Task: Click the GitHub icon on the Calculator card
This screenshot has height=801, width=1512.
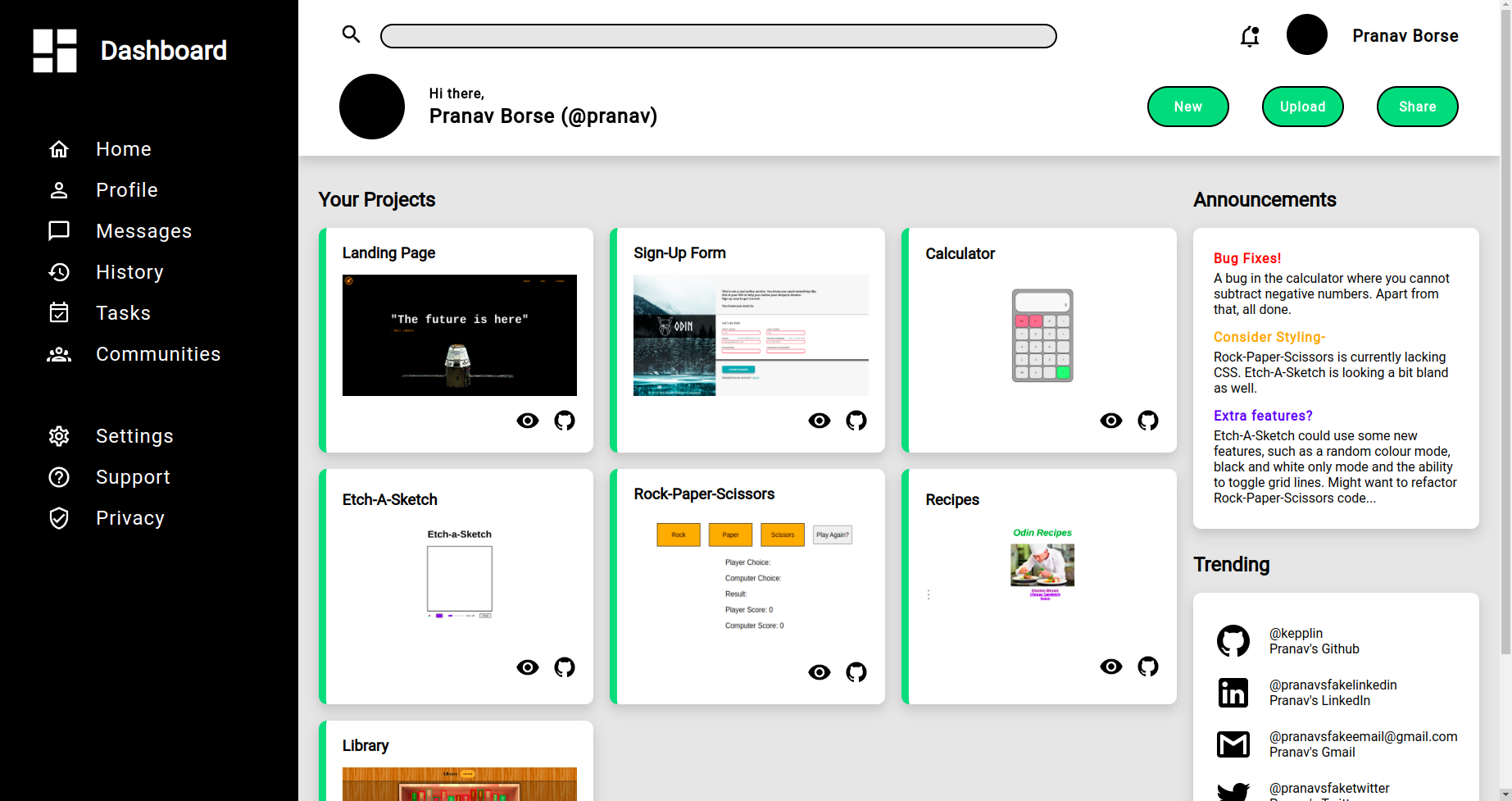Action: pos(1147,420)
